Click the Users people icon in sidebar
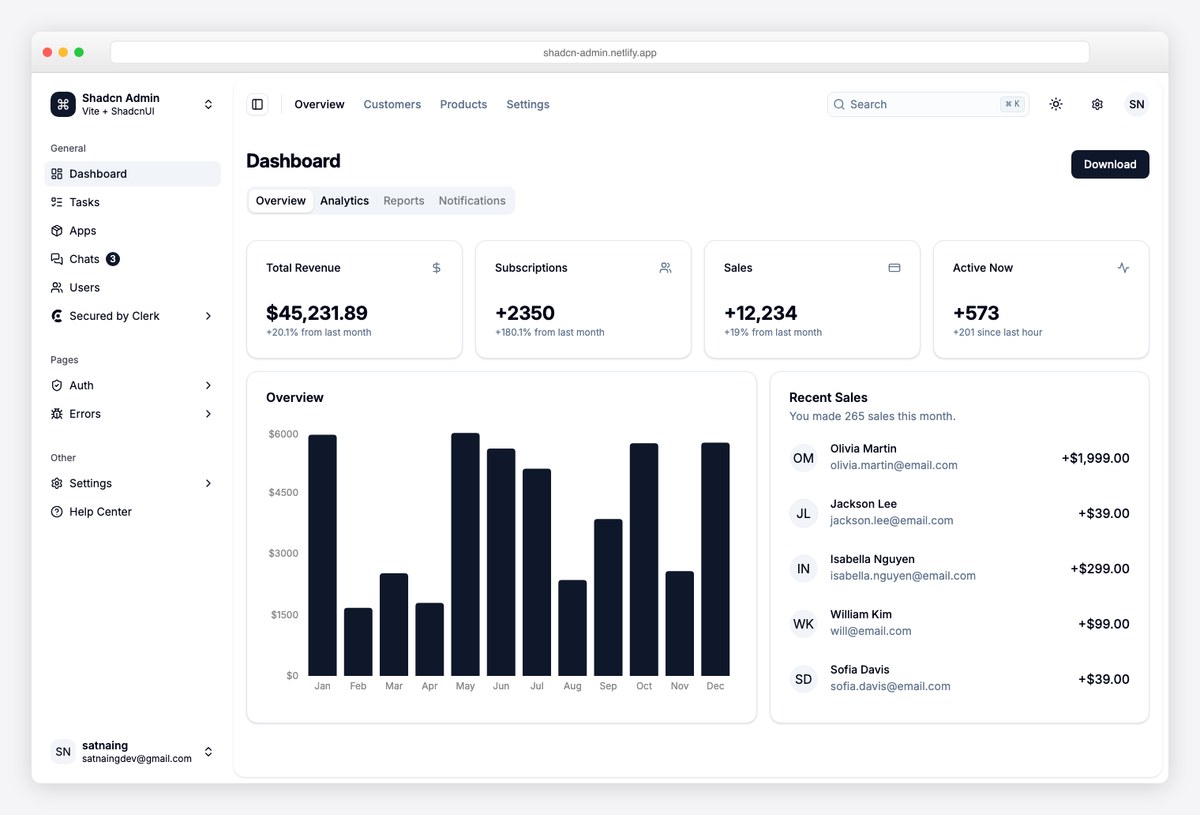Image resolution: width=1200 pixels, height=815 pixels. [x=57, y=287]
